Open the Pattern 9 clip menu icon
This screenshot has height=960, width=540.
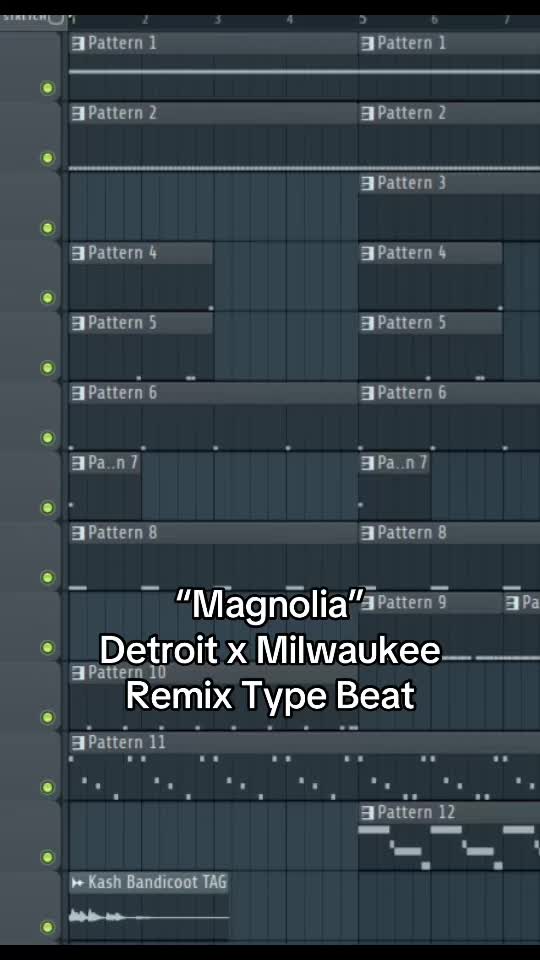(x=367, y=603)
